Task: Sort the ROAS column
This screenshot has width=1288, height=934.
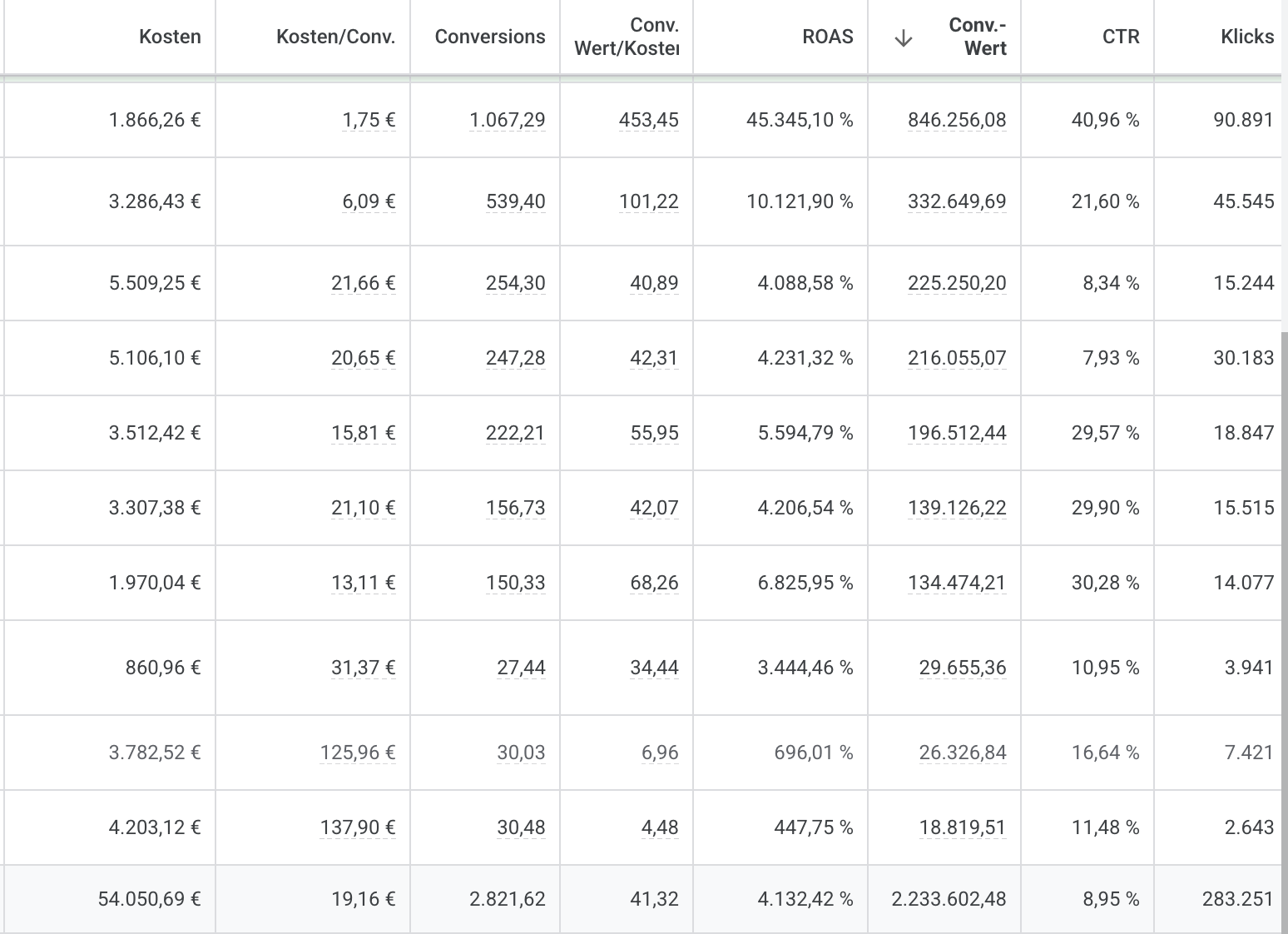Action: tap(828, 37)
